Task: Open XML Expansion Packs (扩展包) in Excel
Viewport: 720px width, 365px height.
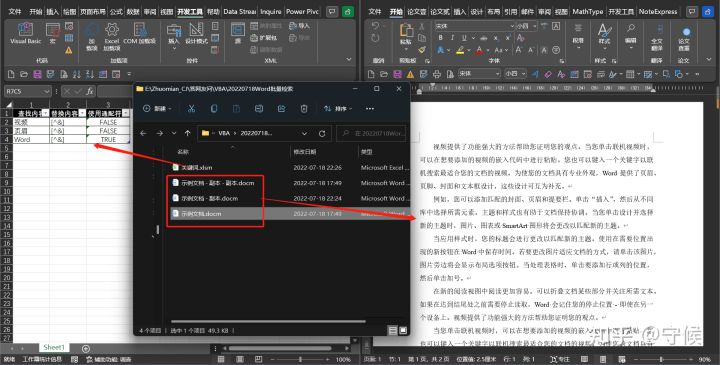Action: point(264,38)
